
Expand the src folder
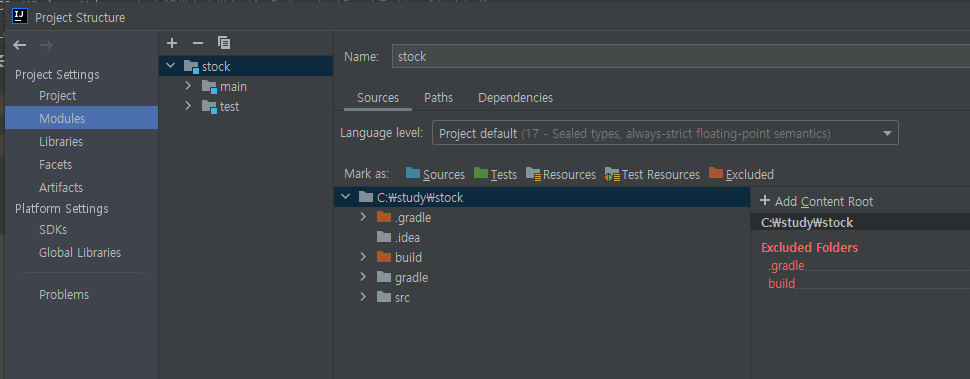tap(363, 297)
